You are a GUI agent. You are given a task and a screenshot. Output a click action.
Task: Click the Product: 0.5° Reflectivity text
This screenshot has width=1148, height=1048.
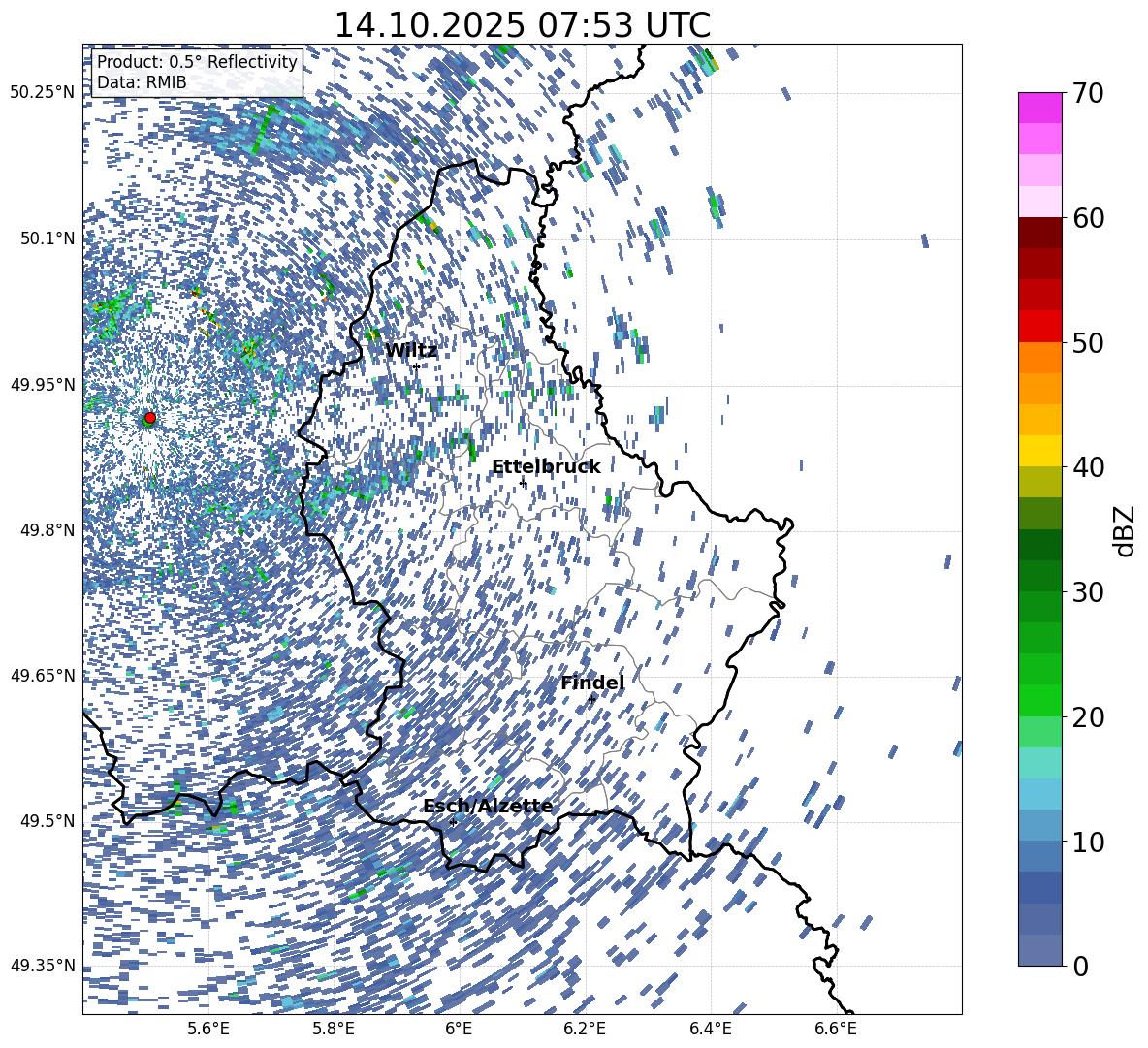click(197, 61)
